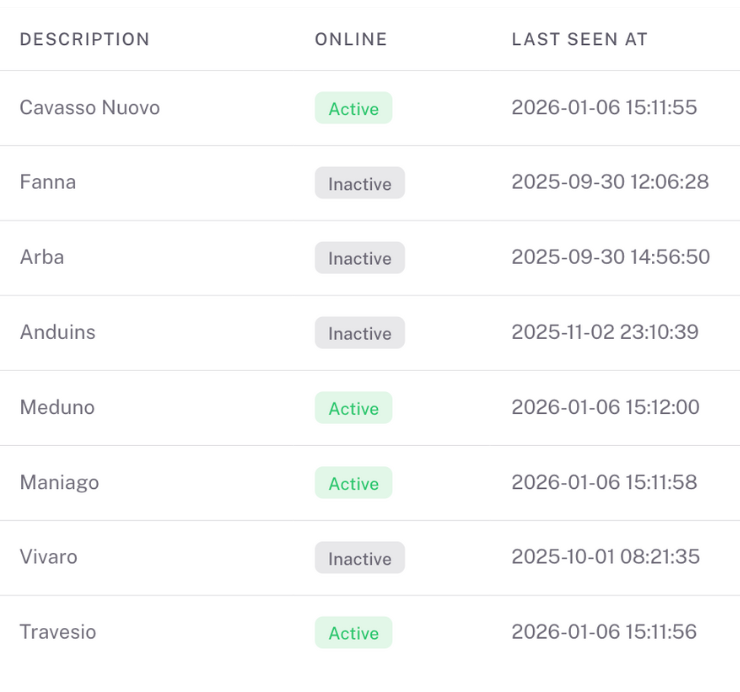Select the Fanna row description

[48, 182]
